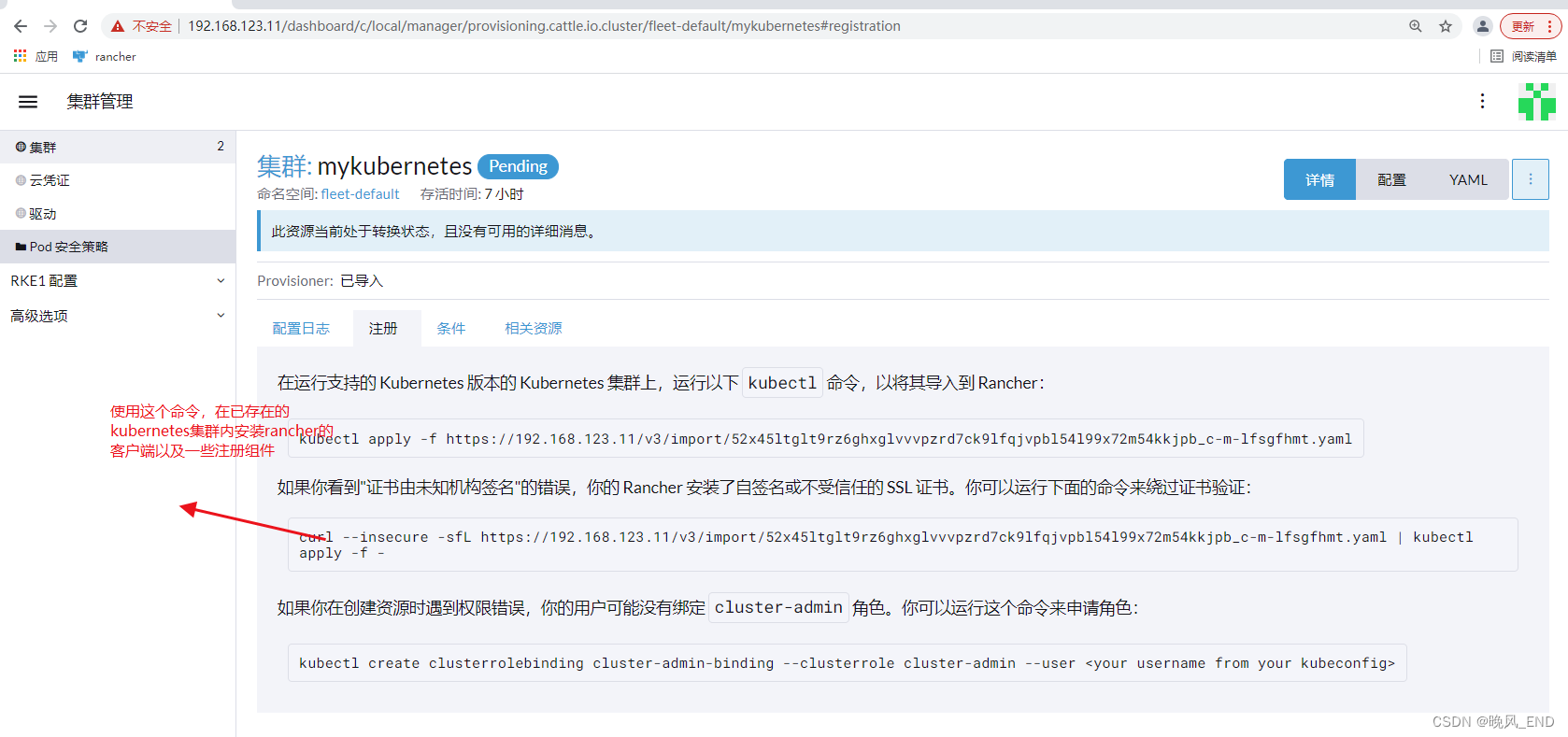The width and height of the screenshot is (1568, 737).
Task: Click the kubectl apply import command box
Action: pyautogui.click(x=826, y=439)
